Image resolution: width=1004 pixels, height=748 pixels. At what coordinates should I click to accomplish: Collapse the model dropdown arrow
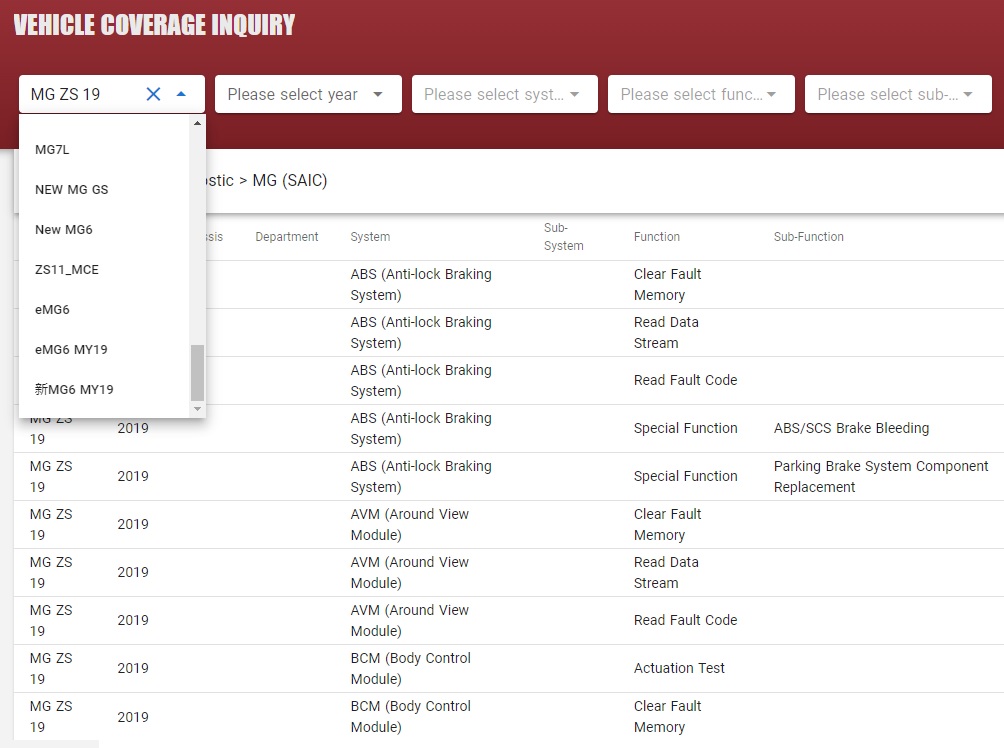coord(181,94)
